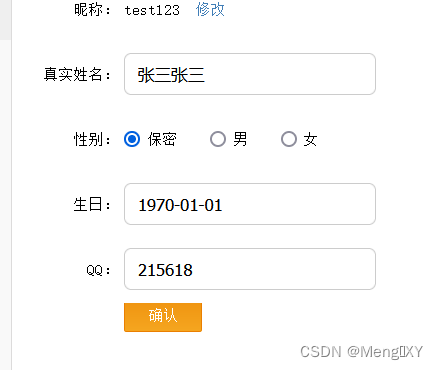Viewport: 438px width, 370px height.
Task: Click the nickname value test123
Action: point(152,10)
